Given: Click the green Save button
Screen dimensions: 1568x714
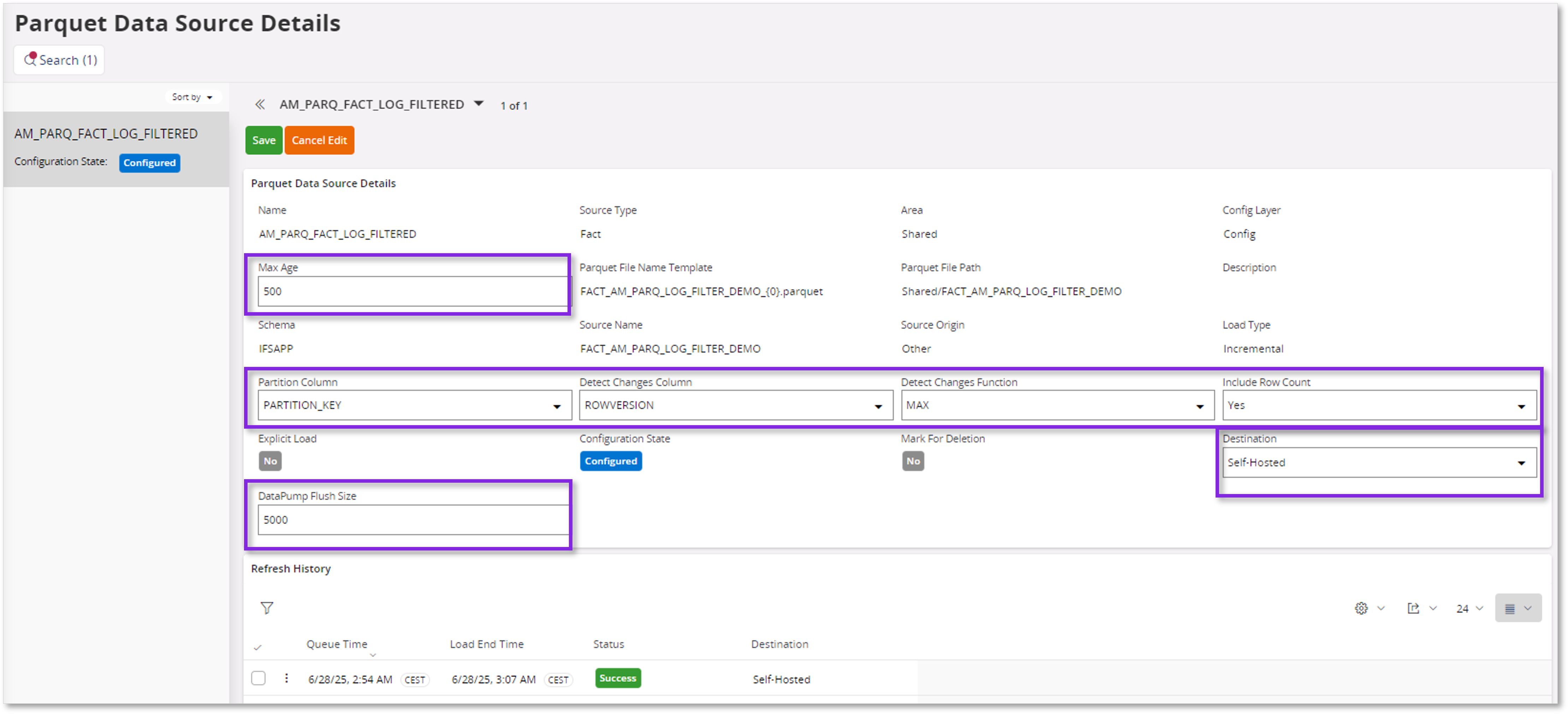Looking at the screenshot, I should pyautogui.click(x=263, y=140).
